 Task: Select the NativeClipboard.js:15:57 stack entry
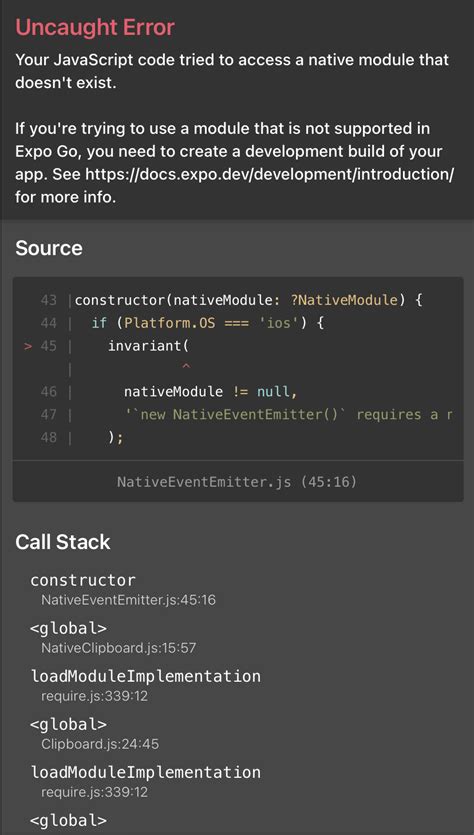[x=119, y=648]
